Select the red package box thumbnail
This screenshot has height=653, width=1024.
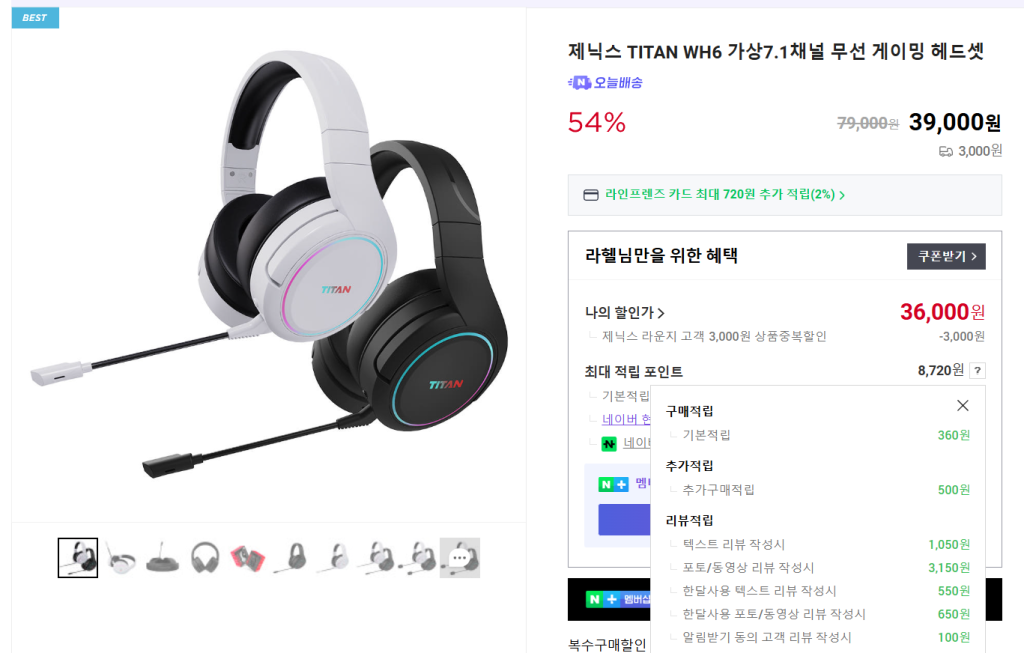[x=248, y=558]
